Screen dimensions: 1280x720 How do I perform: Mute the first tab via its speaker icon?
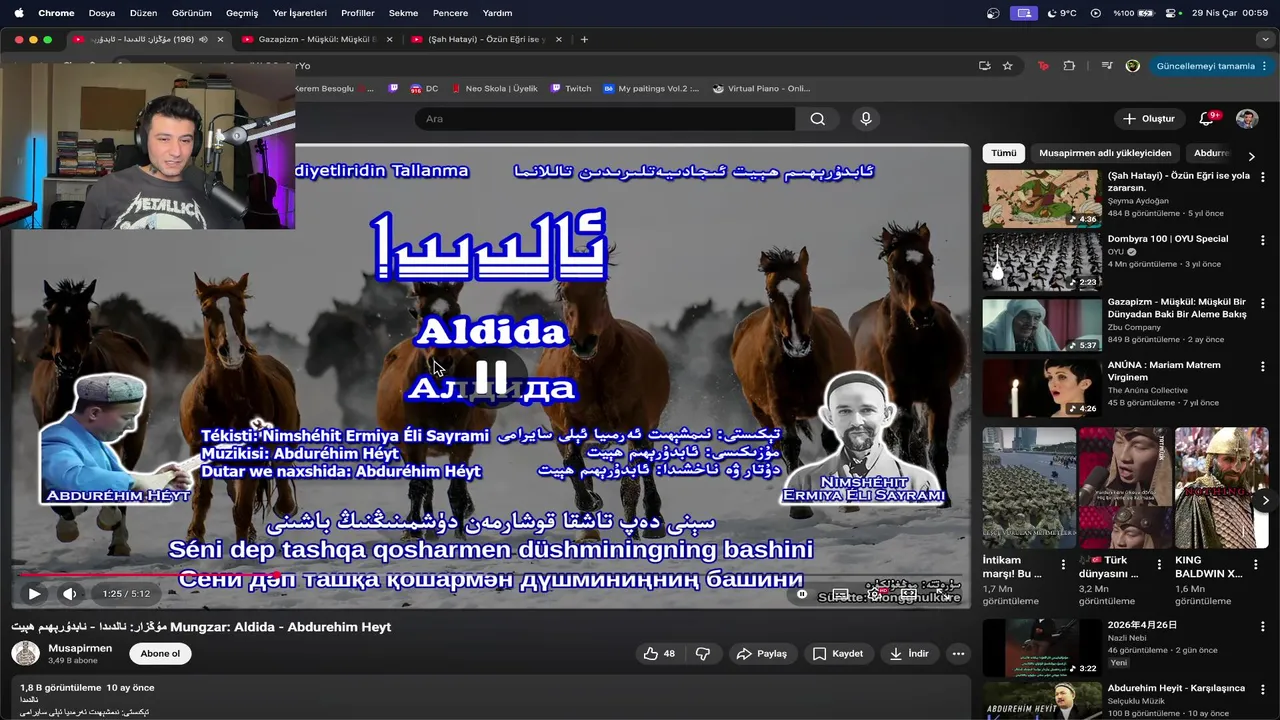[204, 40]
